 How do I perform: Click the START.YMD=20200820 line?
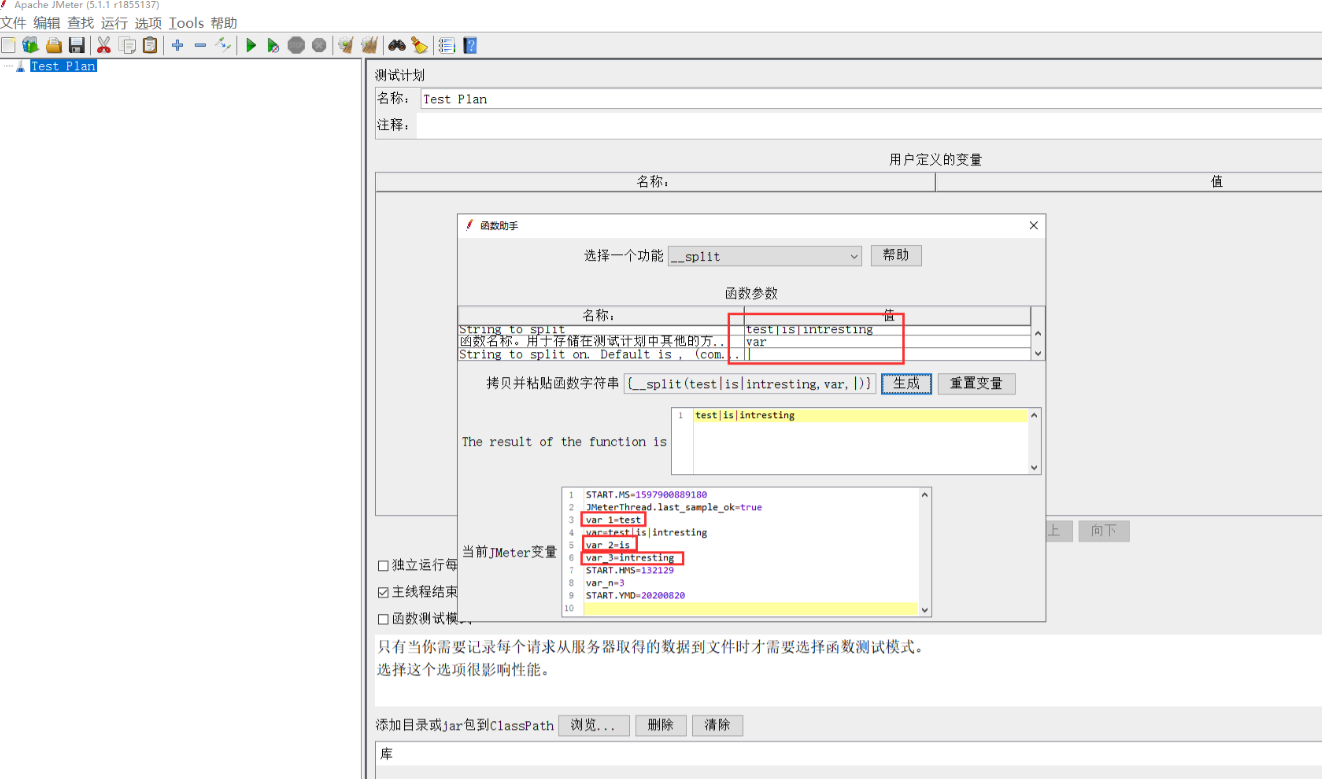(x=635, y=596)
